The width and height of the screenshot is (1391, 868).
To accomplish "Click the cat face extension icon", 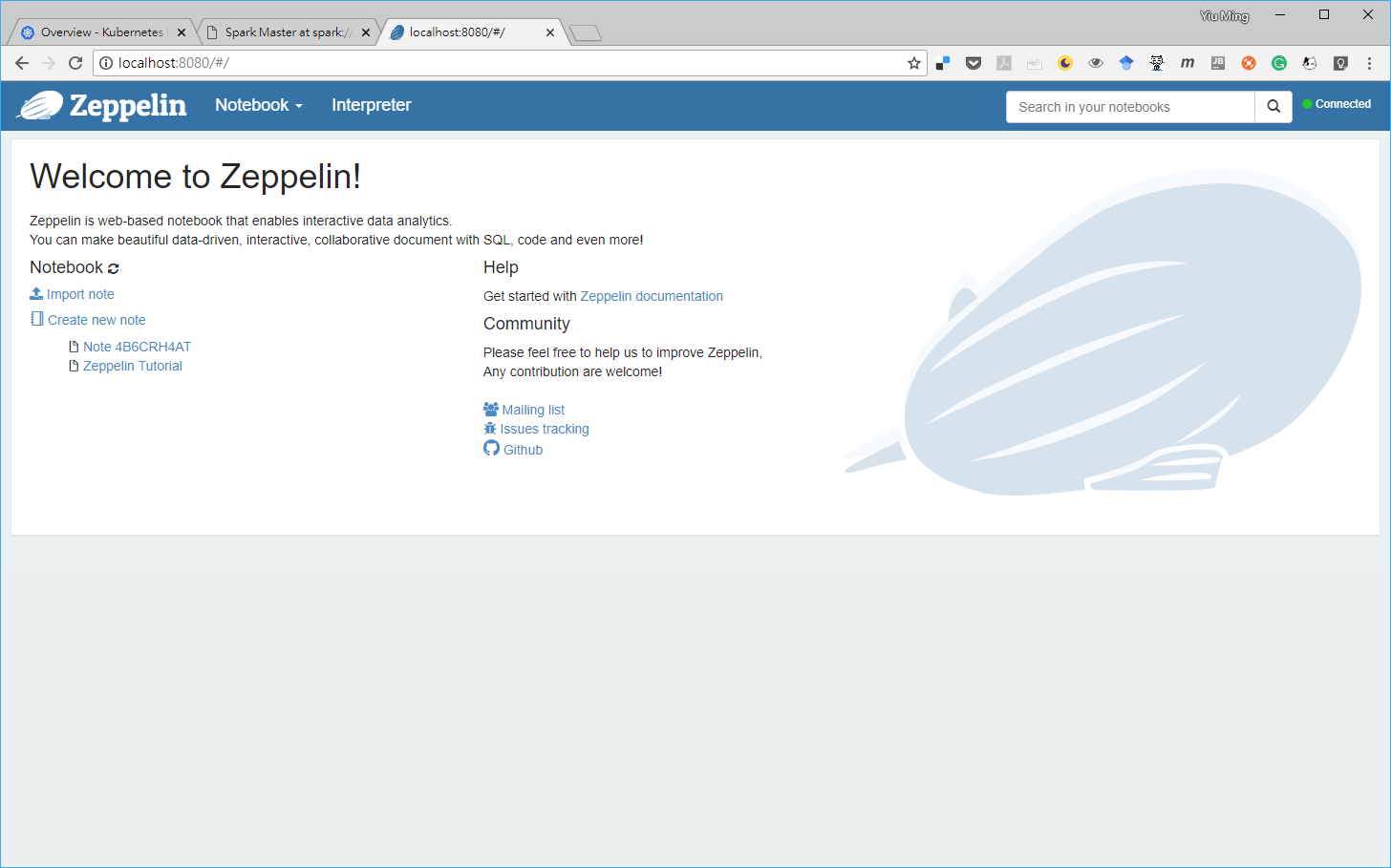I will [x=1310, y=63].
